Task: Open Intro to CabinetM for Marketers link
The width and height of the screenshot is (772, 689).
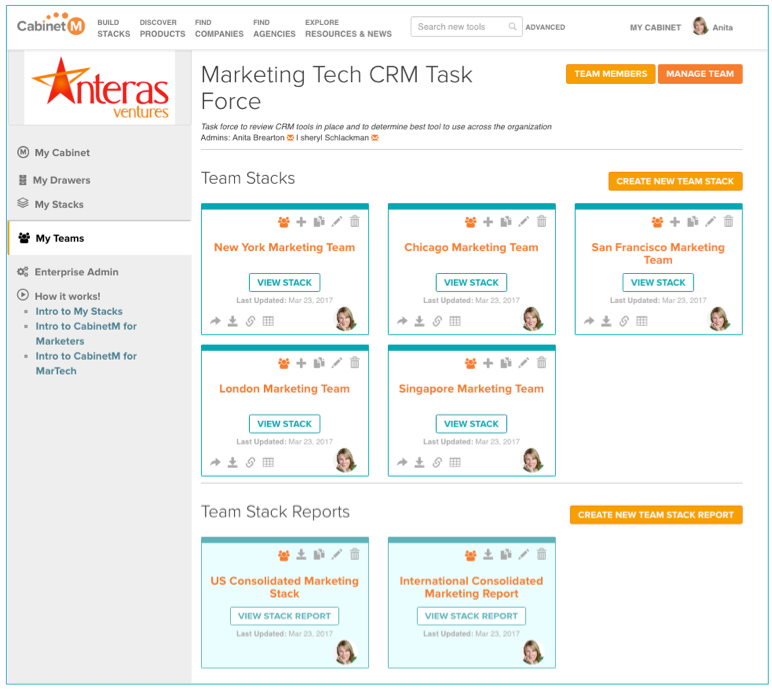Action: (x=86, y=334)
